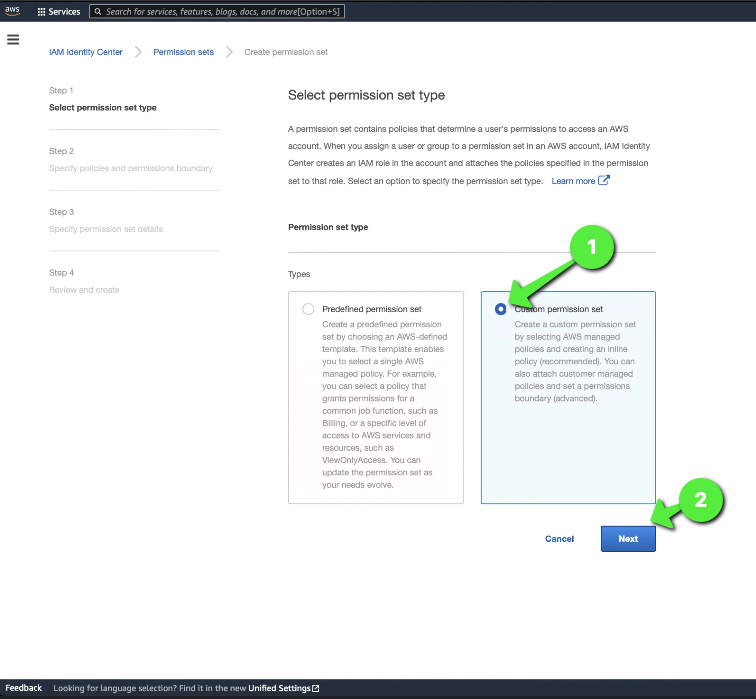Select the Predefined permission set radio button
Screen dimensions: 756x699
308,309
